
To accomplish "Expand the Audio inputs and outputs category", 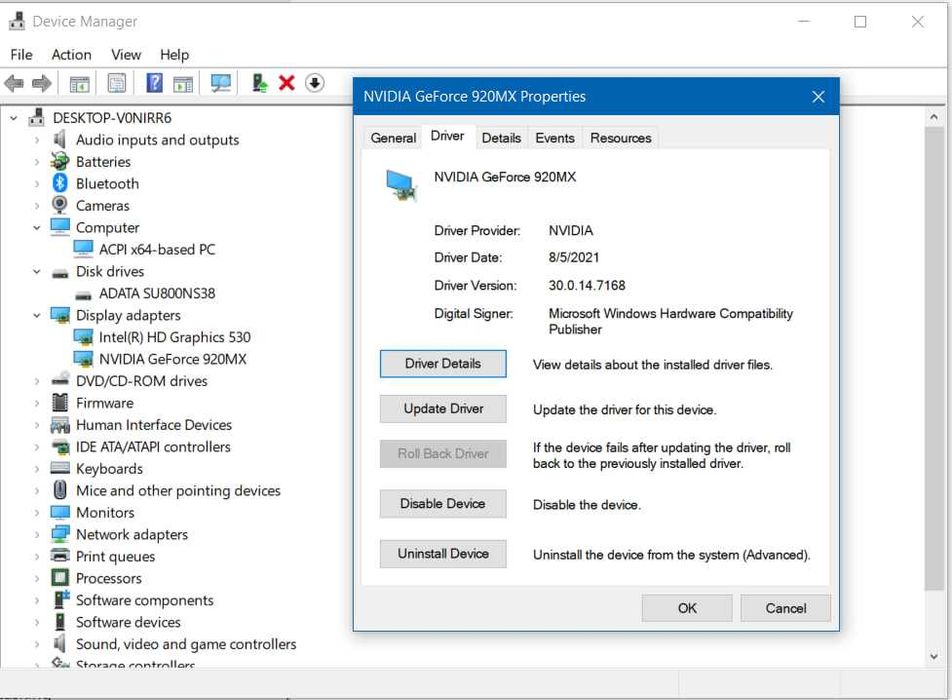I will click(x=36, y=140).
